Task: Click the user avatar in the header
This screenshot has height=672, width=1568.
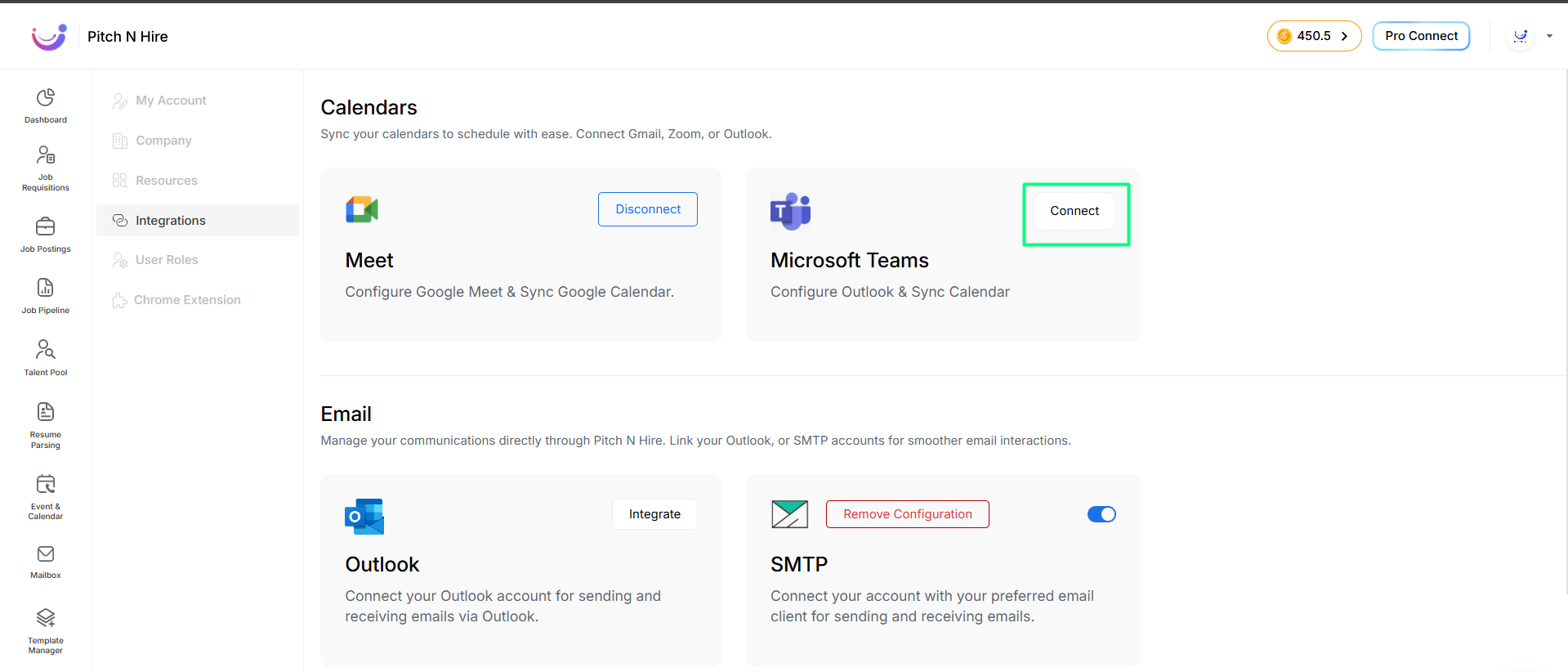Action: click(1521, 36)
